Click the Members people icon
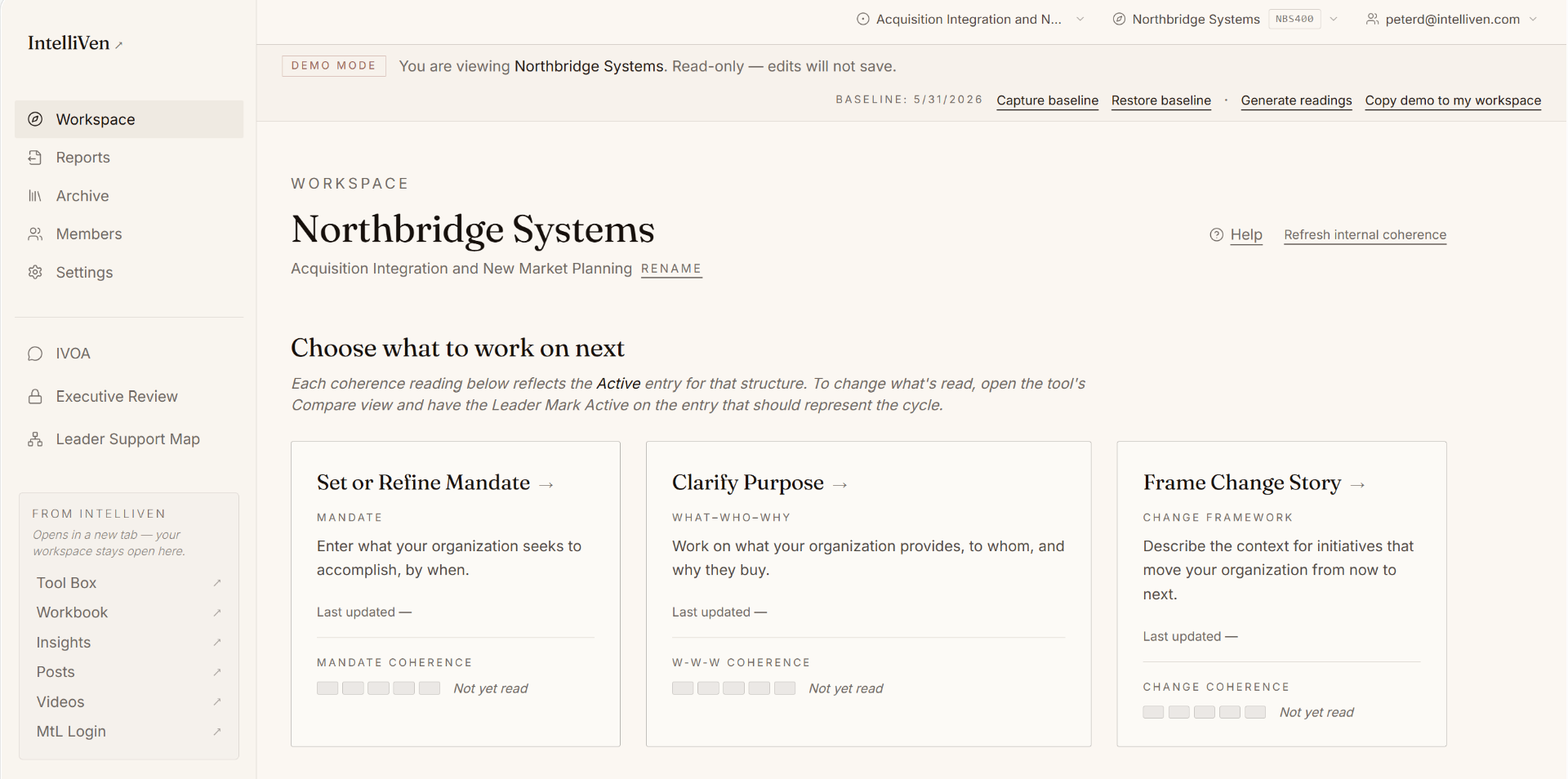The height and width of the screenshot is (779, 1568). click(x=35, y=234)
